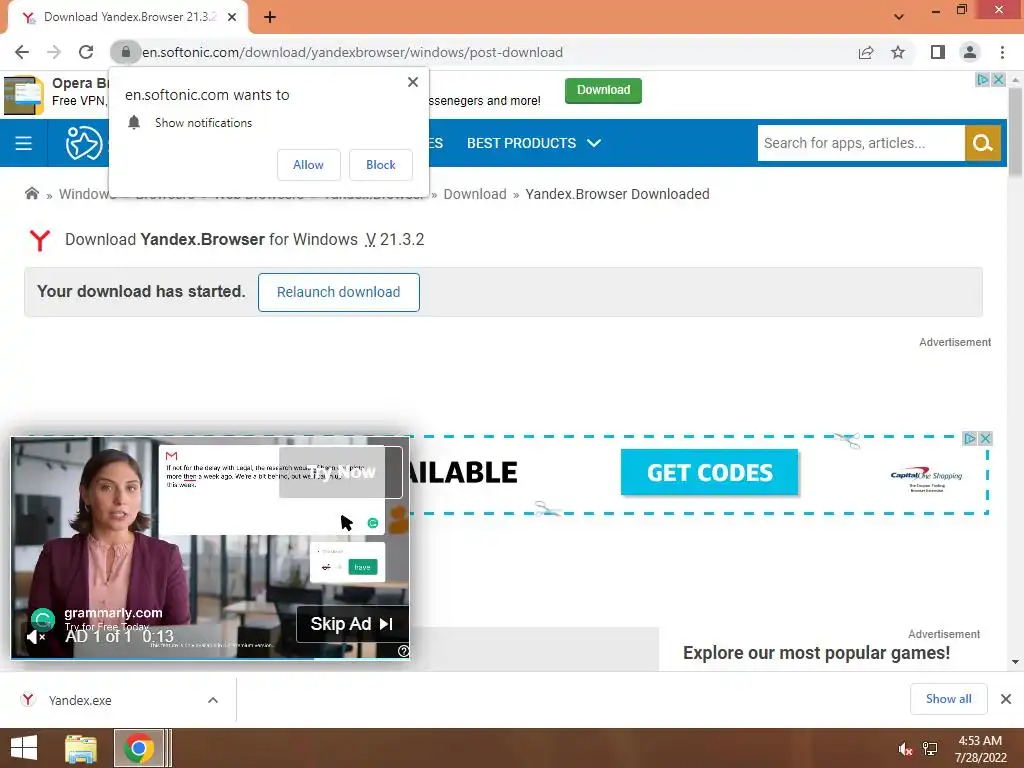Click the Yandex Y logo beside title

tap(40, 240)
